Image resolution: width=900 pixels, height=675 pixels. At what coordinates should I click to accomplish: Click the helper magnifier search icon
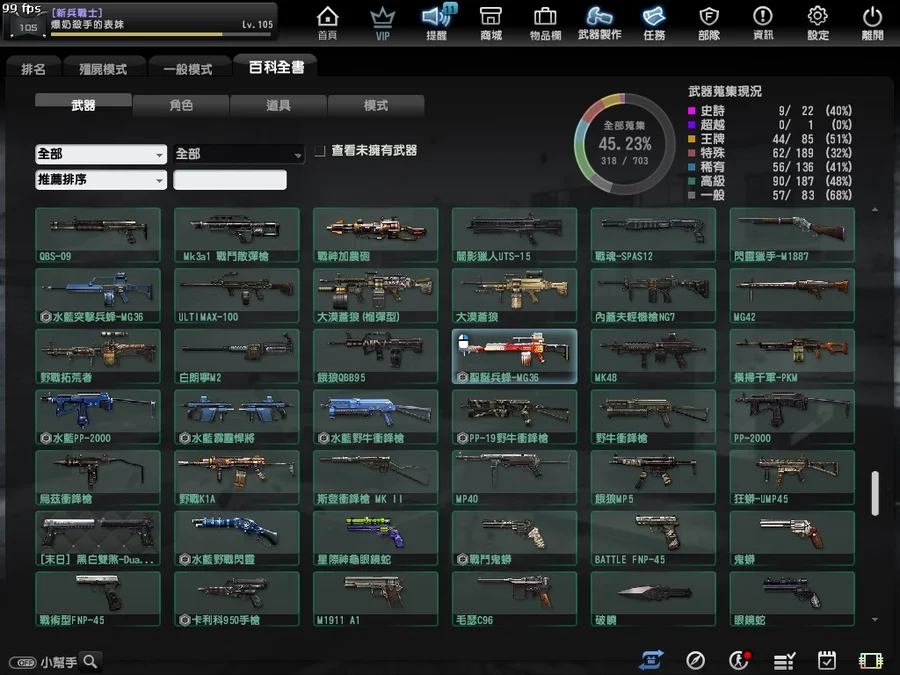click(91, 662)
